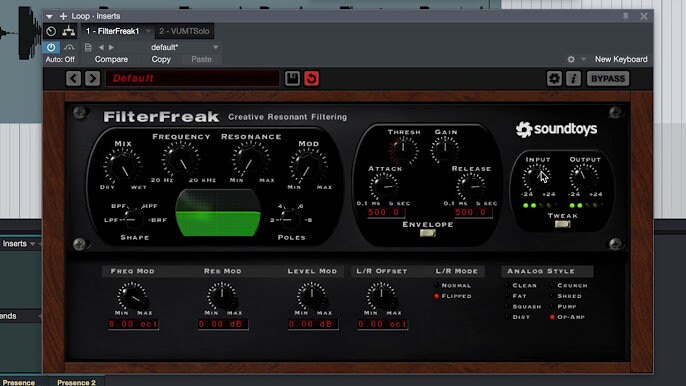Click the Compare button
686x386 pixels.
tap(111, 59)
